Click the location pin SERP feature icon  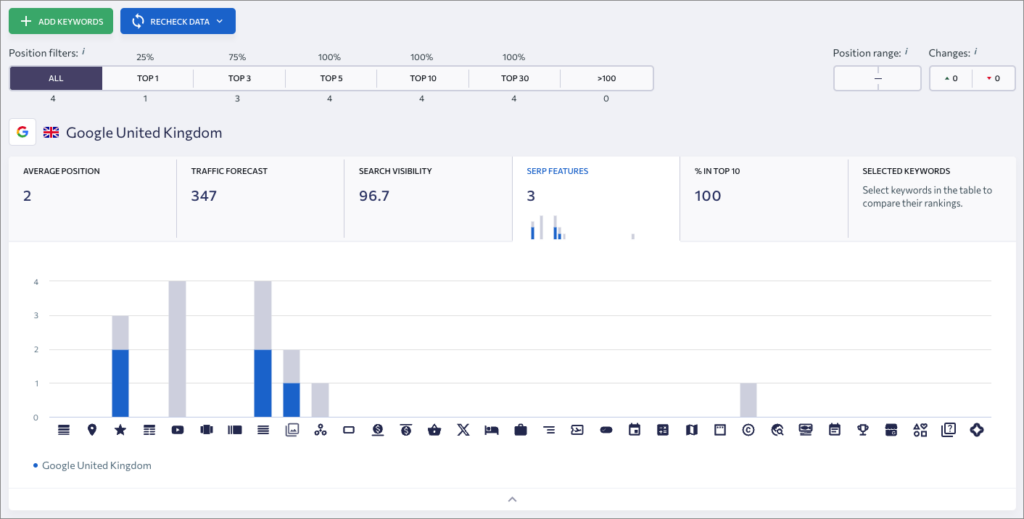pos(92,430)
